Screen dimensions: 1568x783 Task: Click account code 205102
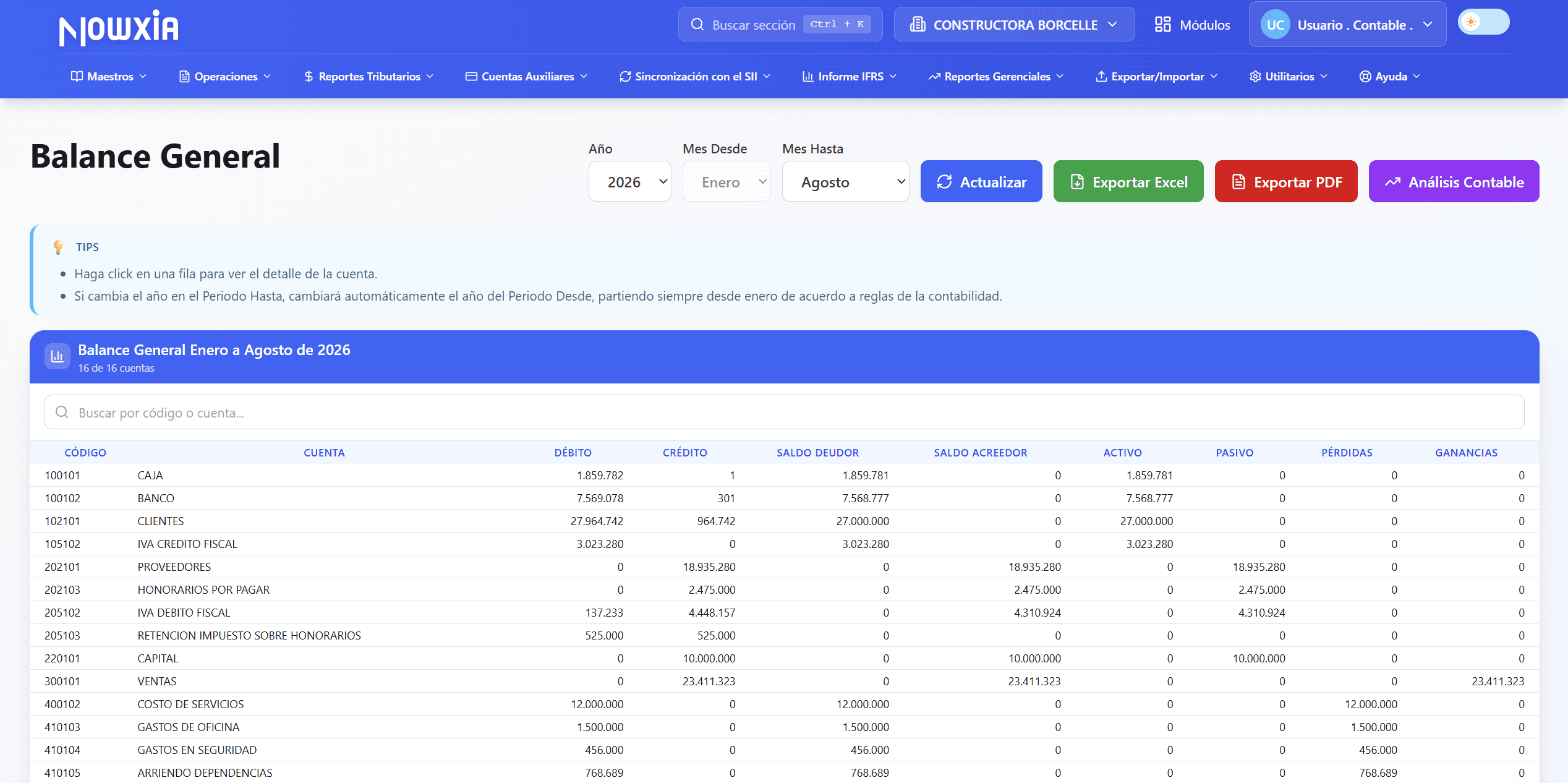click(62, 612)
